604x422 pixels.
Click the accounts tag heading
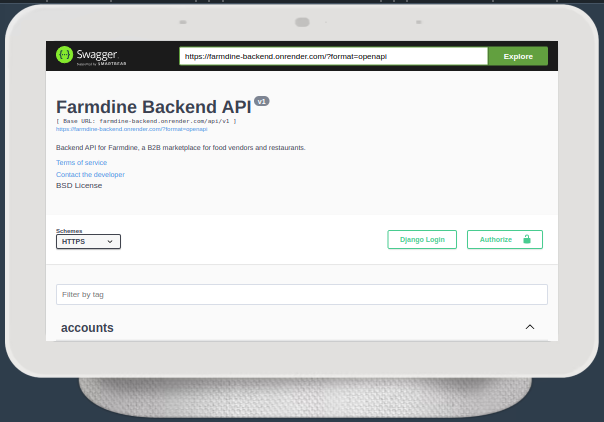click(87, 328)
